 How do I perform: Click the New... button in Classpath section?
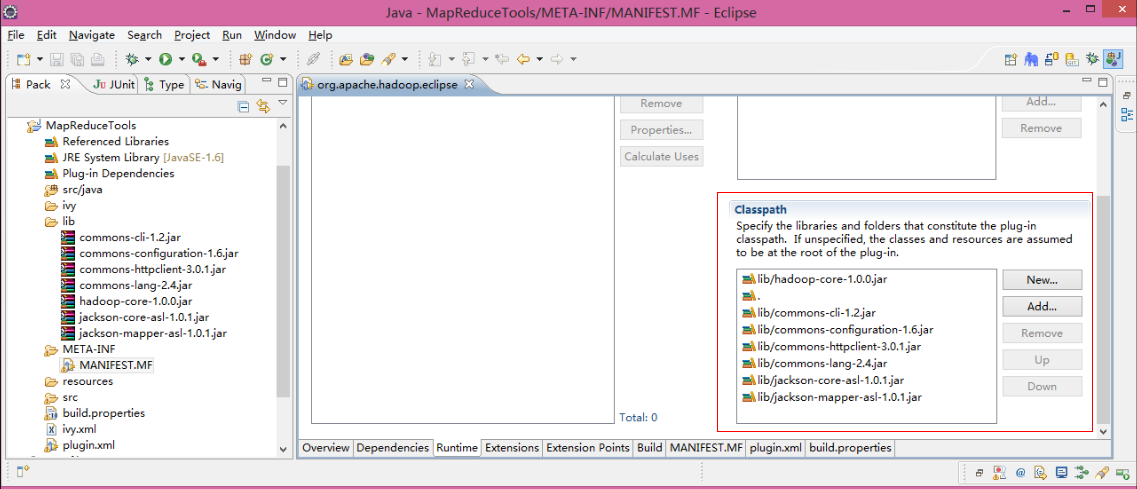coord(1042,279)
